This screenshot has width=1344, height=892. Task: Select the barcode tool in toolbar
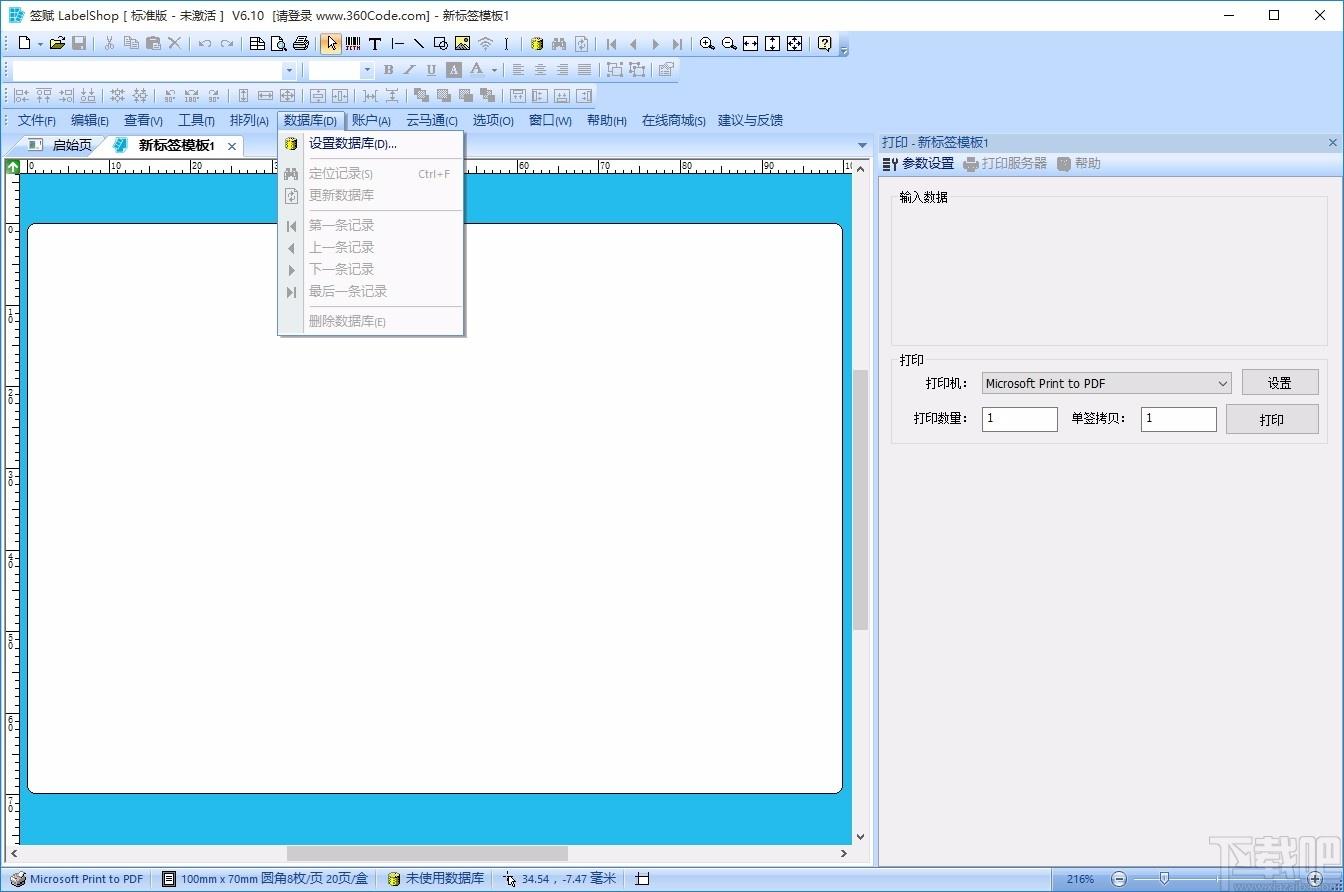[353, 43]
